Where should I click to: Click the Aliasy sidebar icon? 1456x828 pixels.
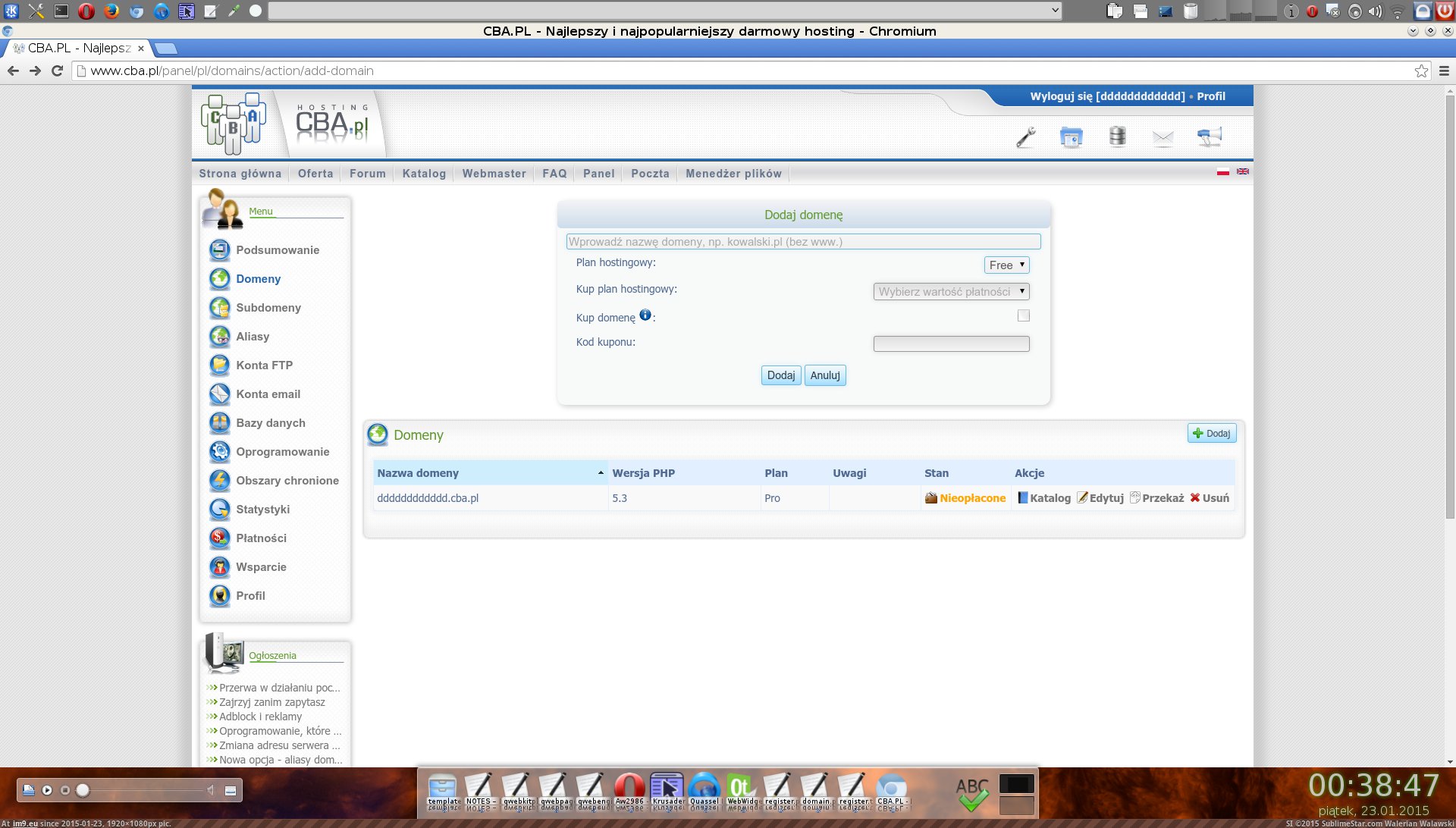[x=220, y=336]
